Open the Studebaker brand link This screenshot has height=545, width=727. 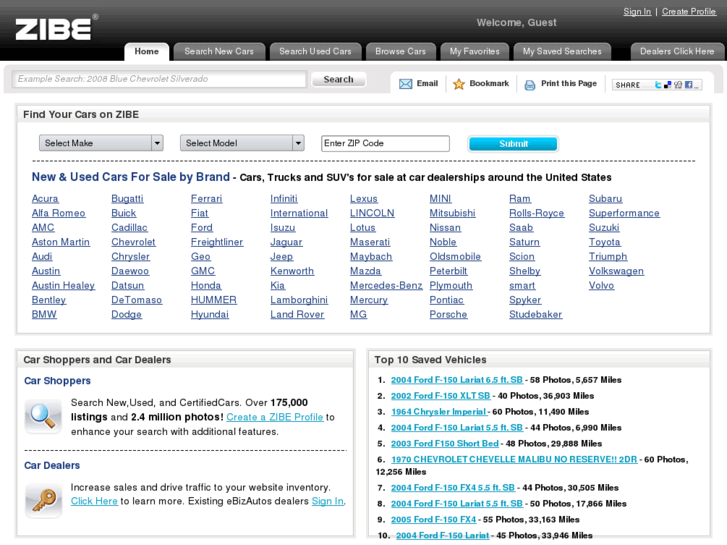click(536, 314)
